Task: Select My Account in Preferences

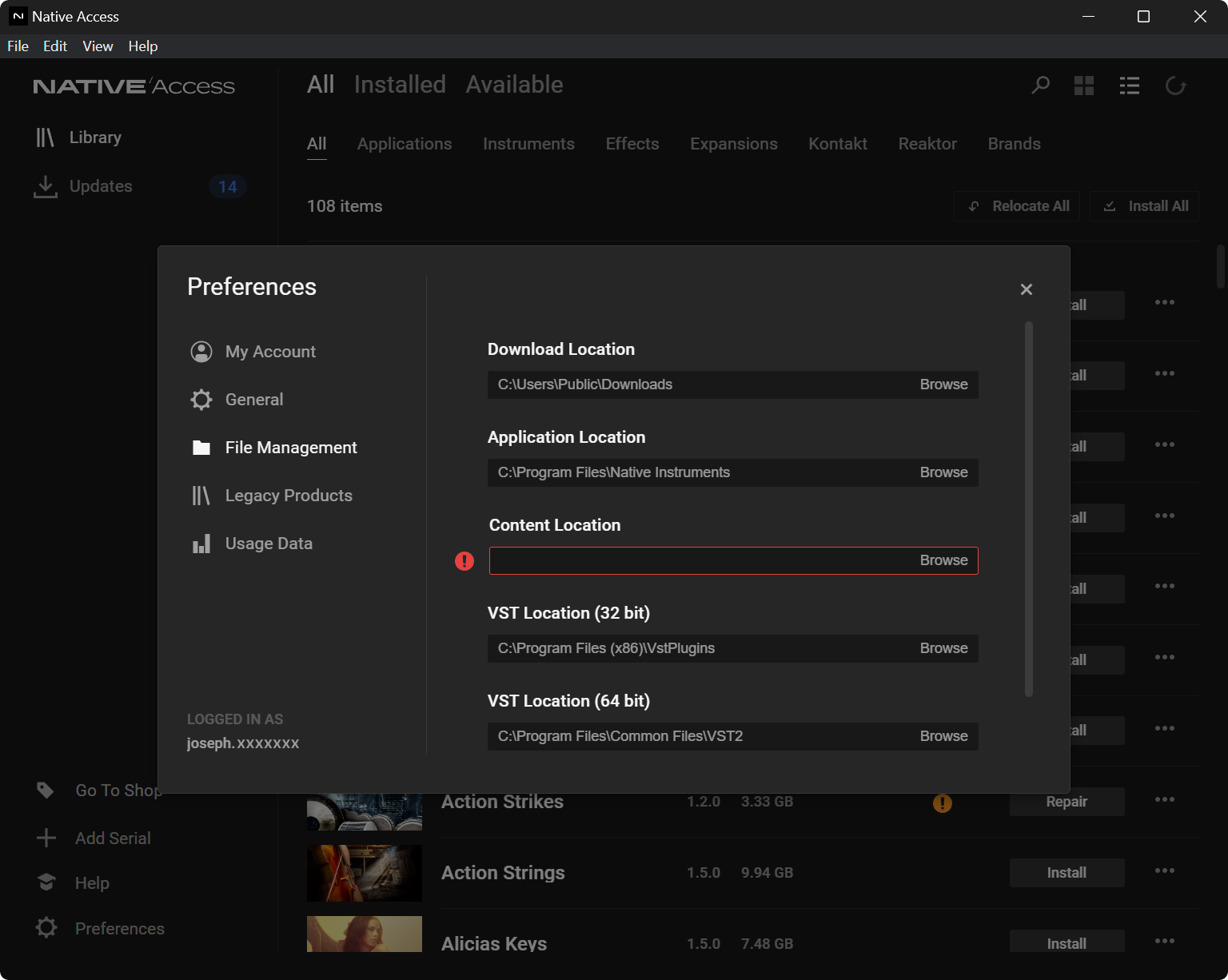Action: pyautogui.click(x=253, y=352)
